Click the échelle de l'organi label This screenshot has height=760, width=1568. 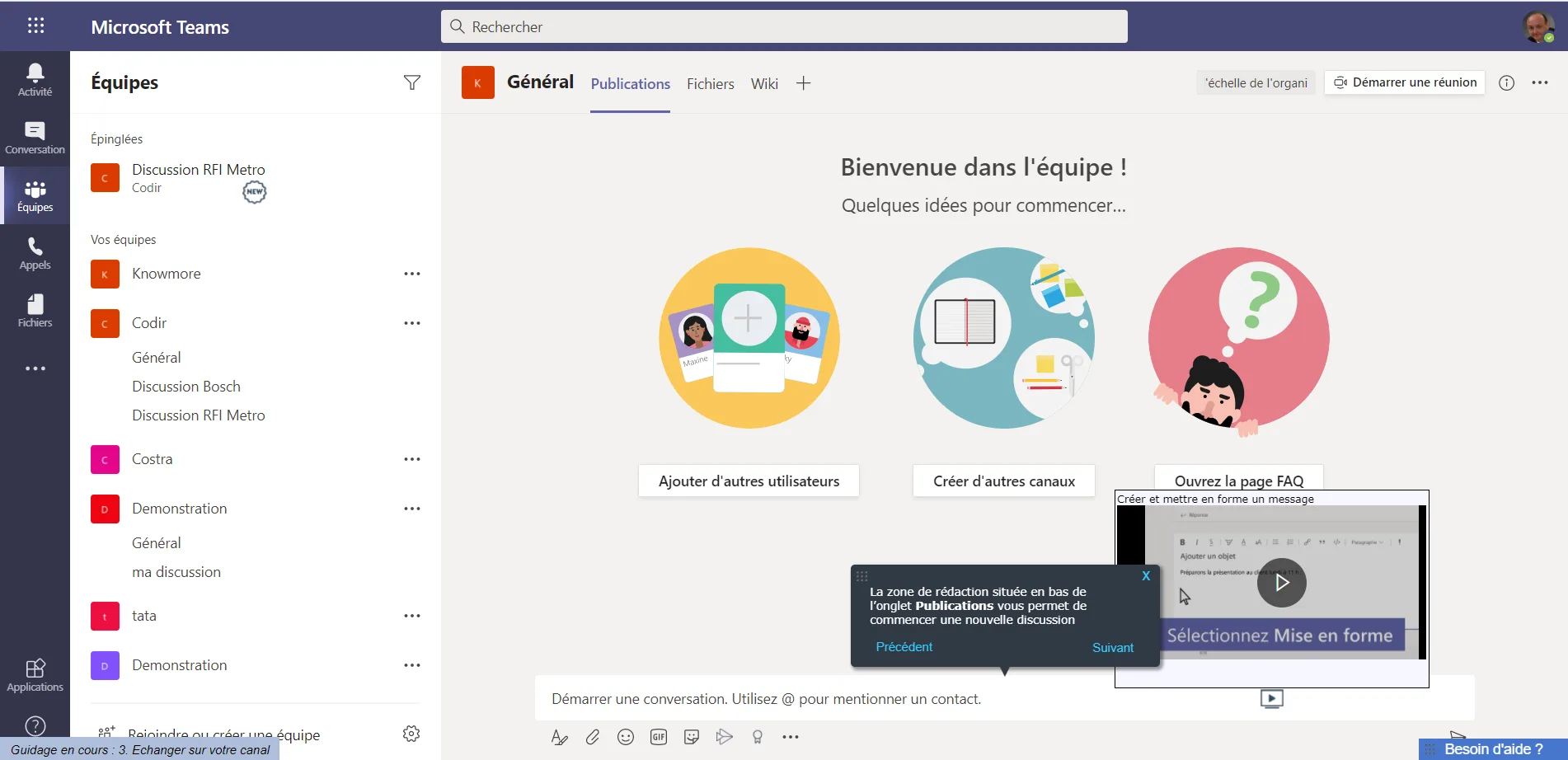[1256, 82]
